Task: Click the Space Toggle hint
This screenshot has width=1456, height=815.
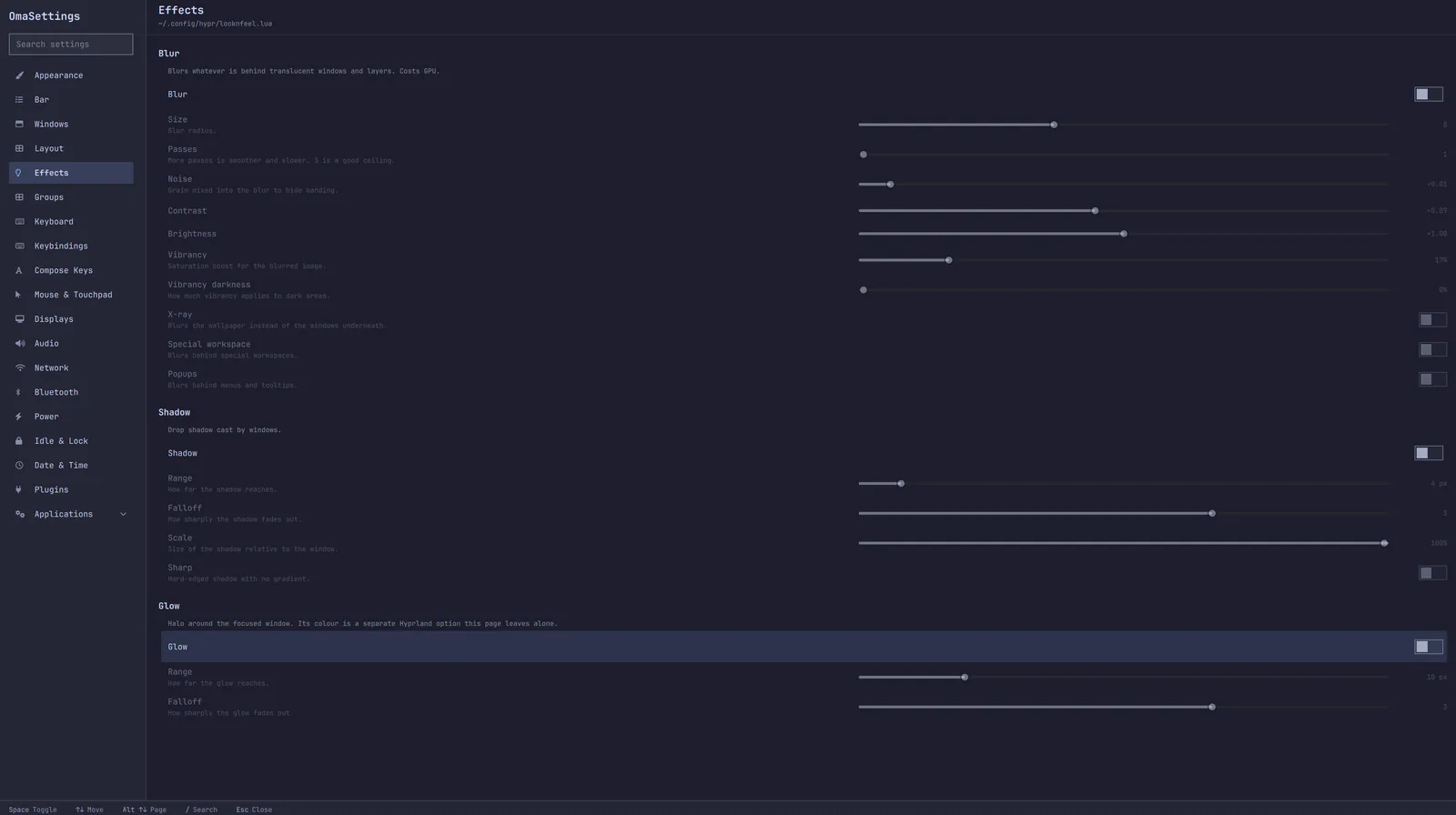Action: click(33, 810)
